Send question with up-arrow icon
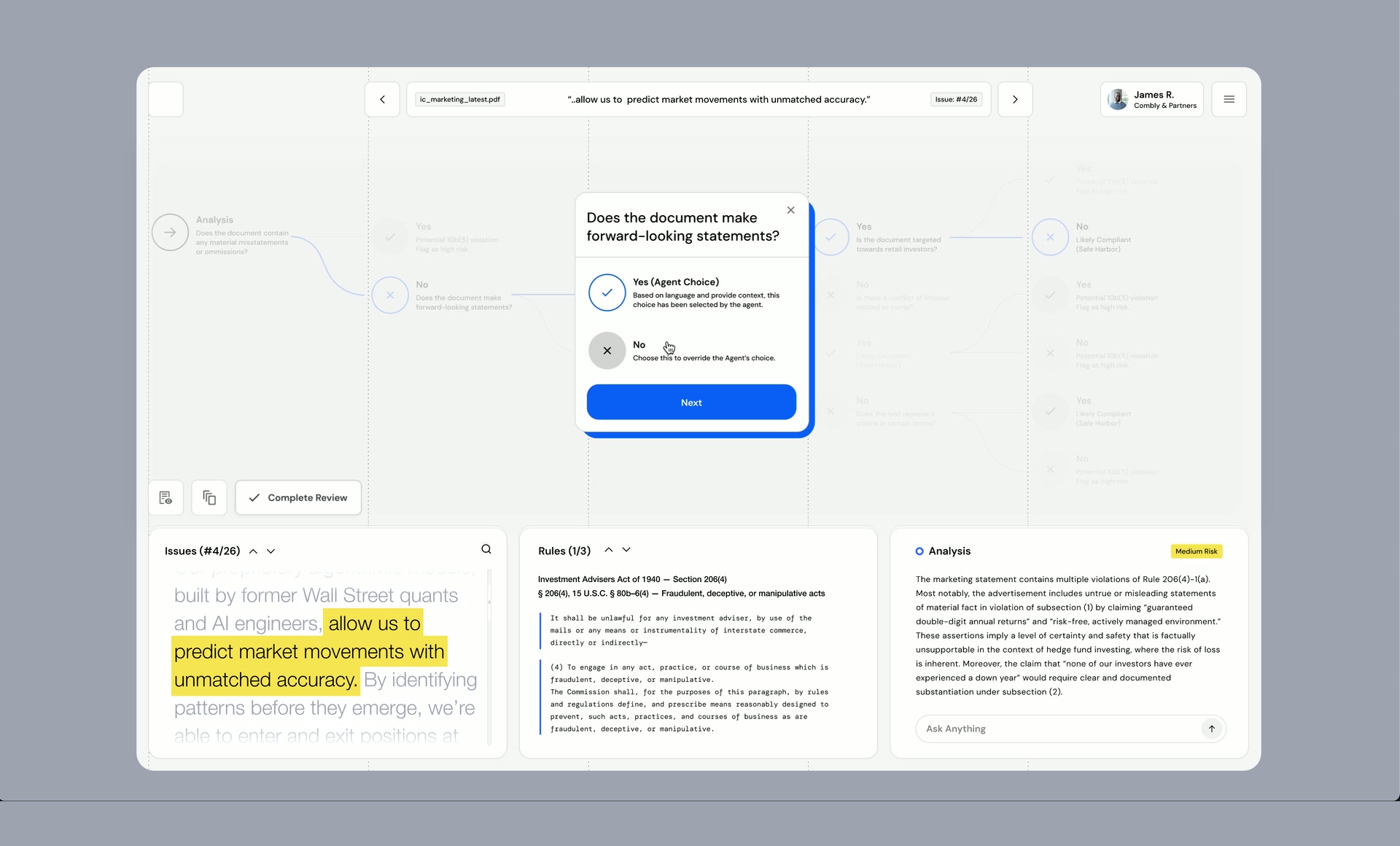1400x846 pixels. (1211, 729)
